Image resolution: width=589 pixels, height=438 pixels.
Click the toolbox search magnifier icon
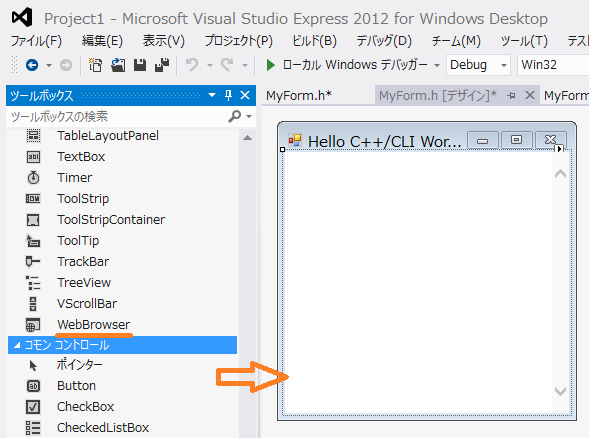pos(234,116)
